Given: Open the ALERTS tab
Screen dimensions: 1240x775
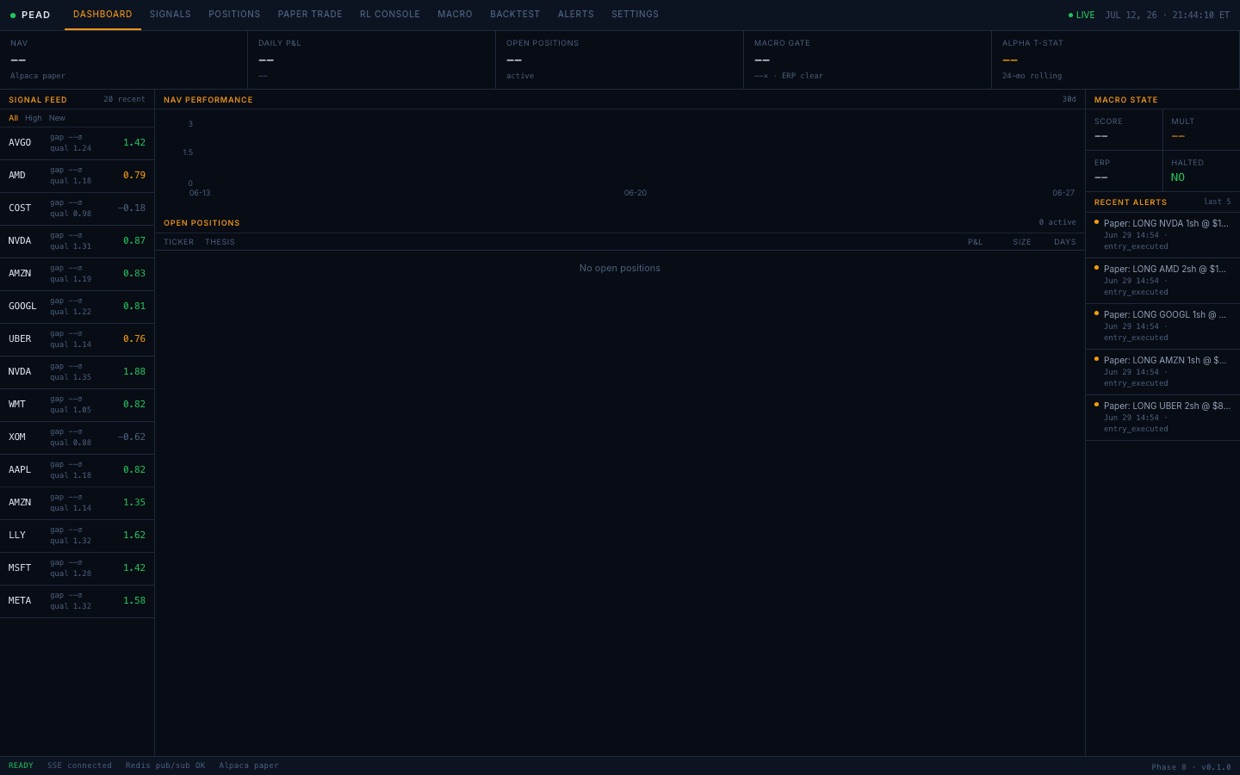Looking at the screenshot, I should coord(576,15).
